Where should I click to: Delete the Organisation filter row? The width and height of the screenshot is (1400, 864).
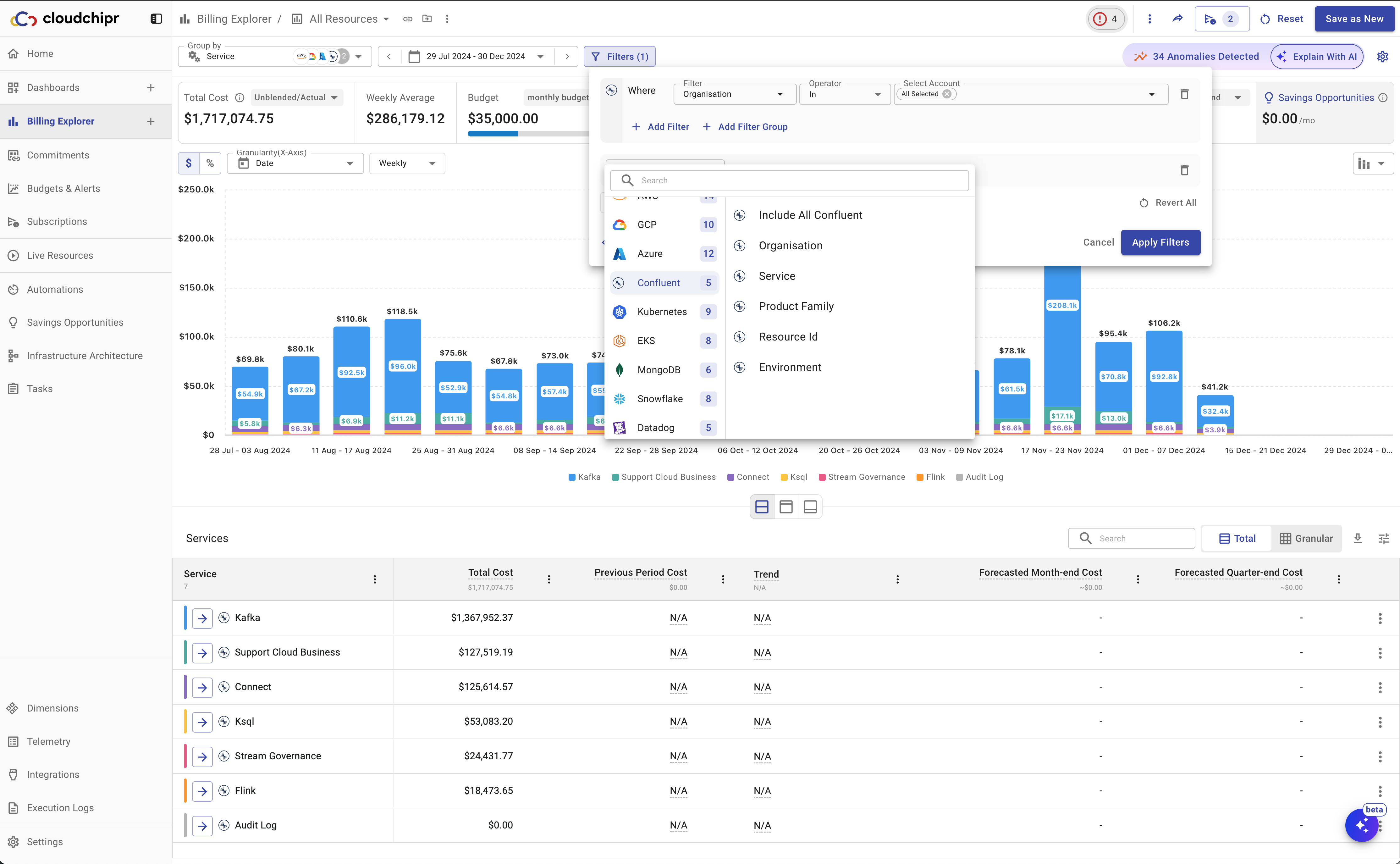click(x=1184, y=94)
